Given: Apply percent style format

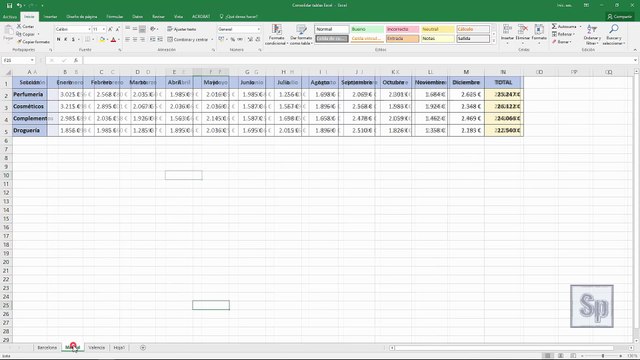Looking at the screenshot, I should click(x=233, y=40).
